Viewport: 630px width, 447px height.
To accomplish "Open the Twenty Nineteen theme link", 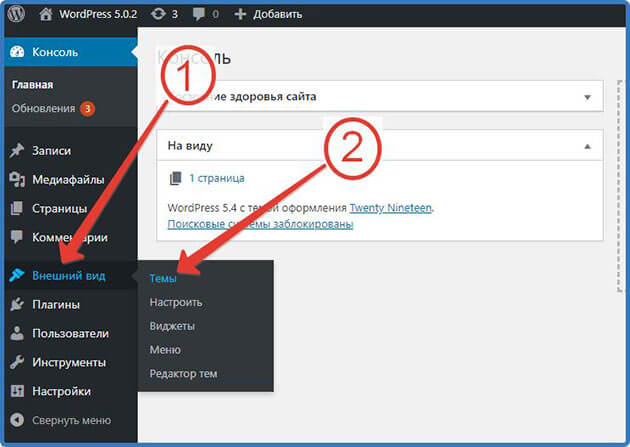I will [x=391, y=208].
